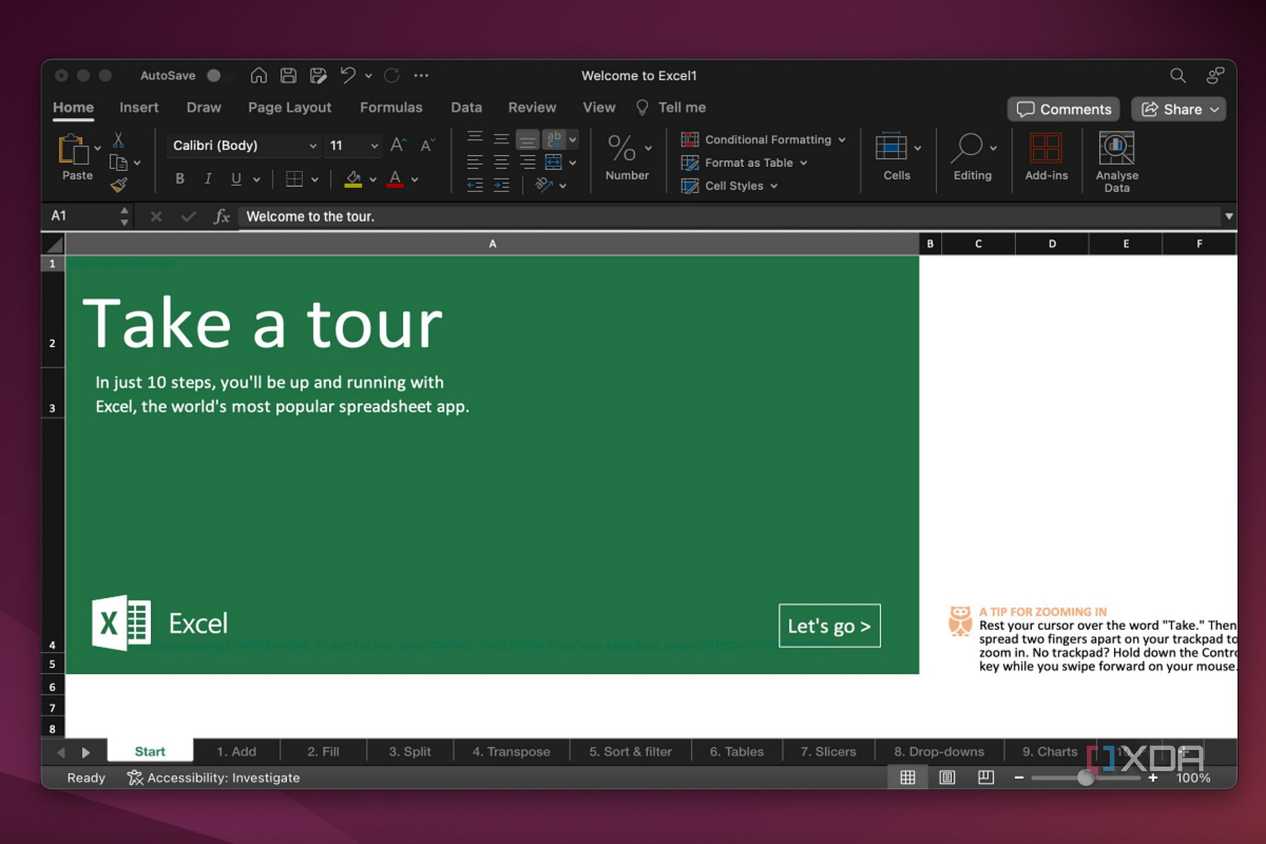Click the zoom slider handle
The width and height of the screenshot is (1266, 844).
coord(1085,777)
